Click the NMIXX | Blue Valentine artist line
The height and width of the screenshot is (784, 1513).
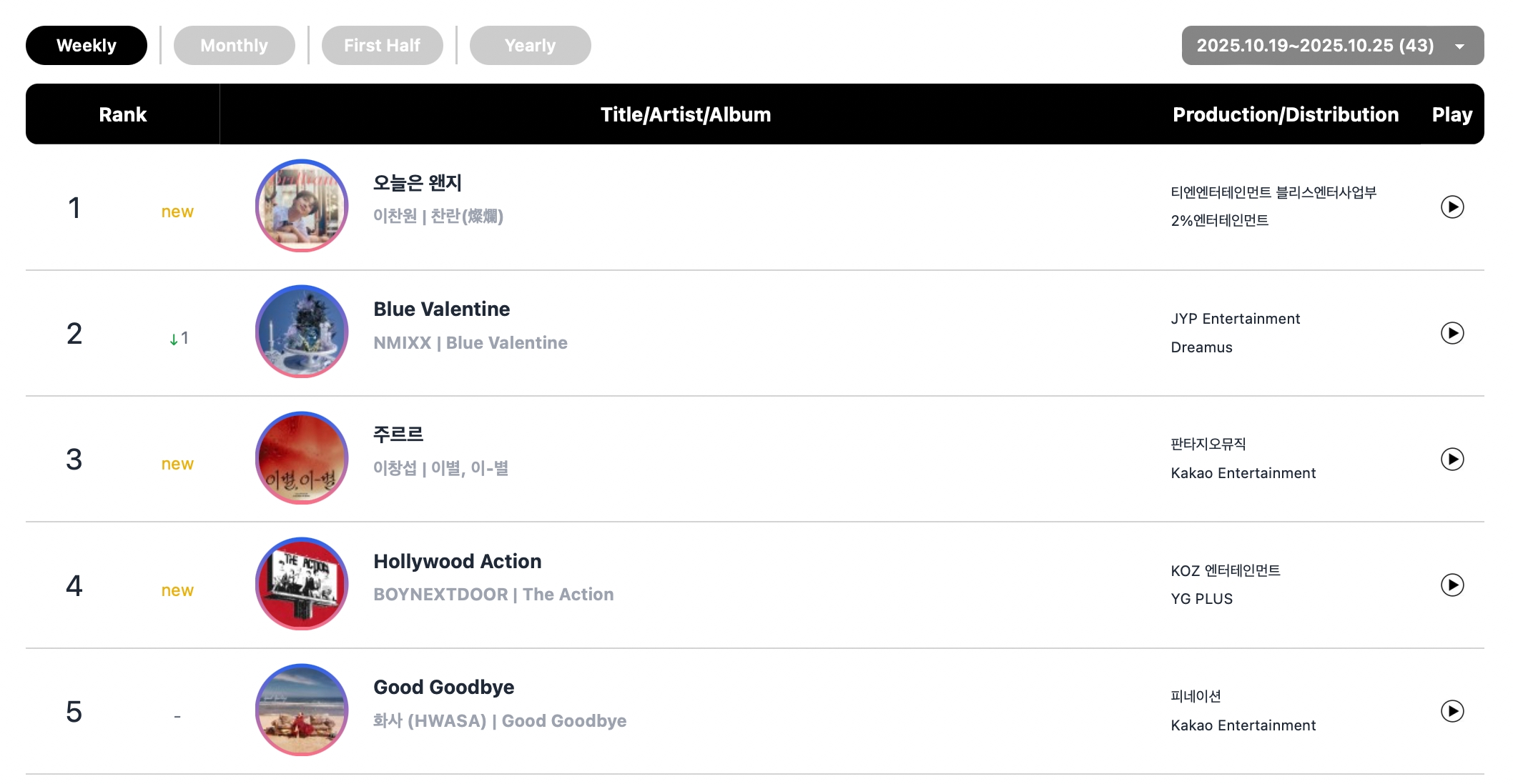click(x=470, y=343)
